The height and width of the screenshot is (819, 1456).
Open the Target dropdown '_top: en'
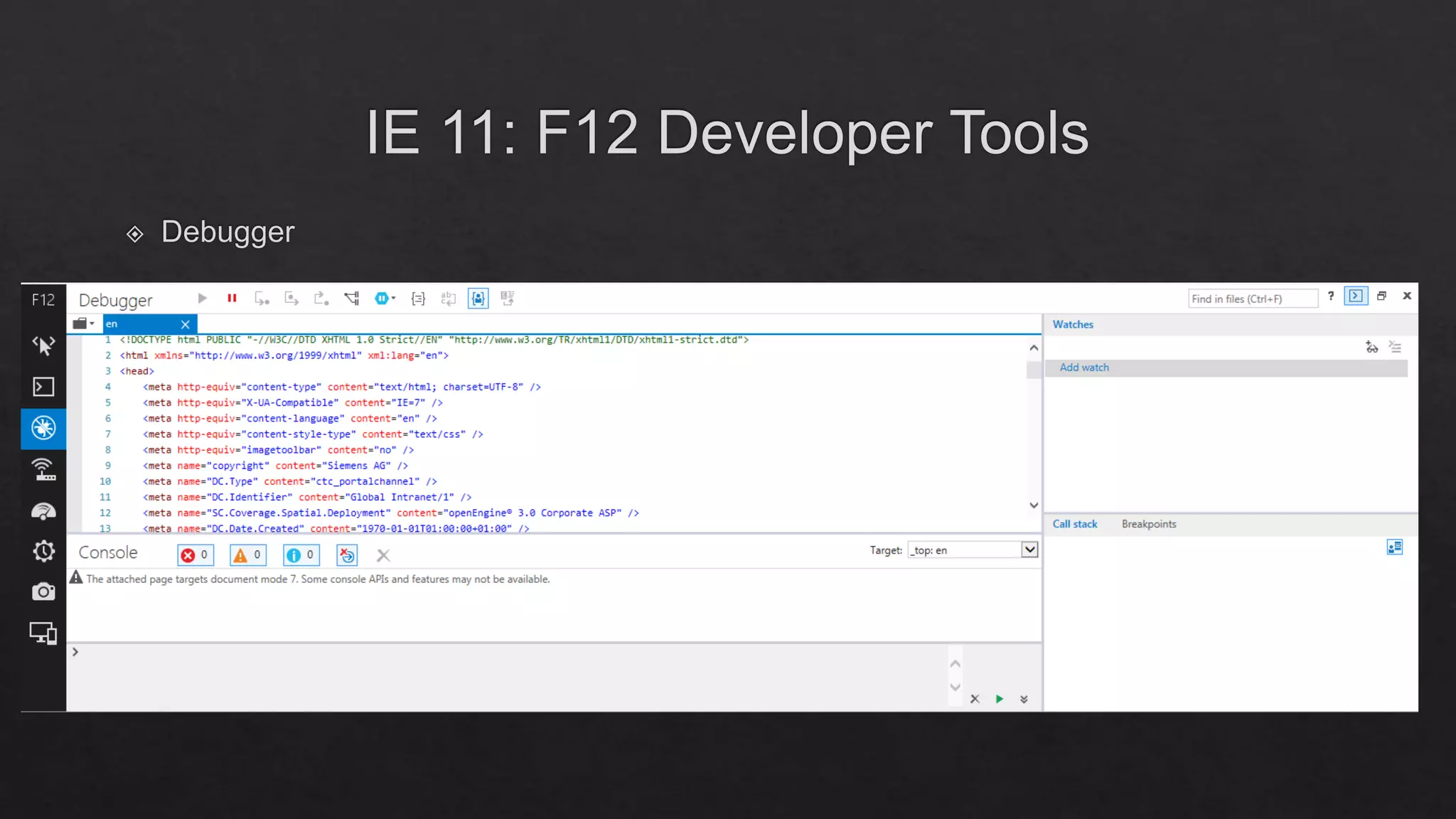(973, 550)
